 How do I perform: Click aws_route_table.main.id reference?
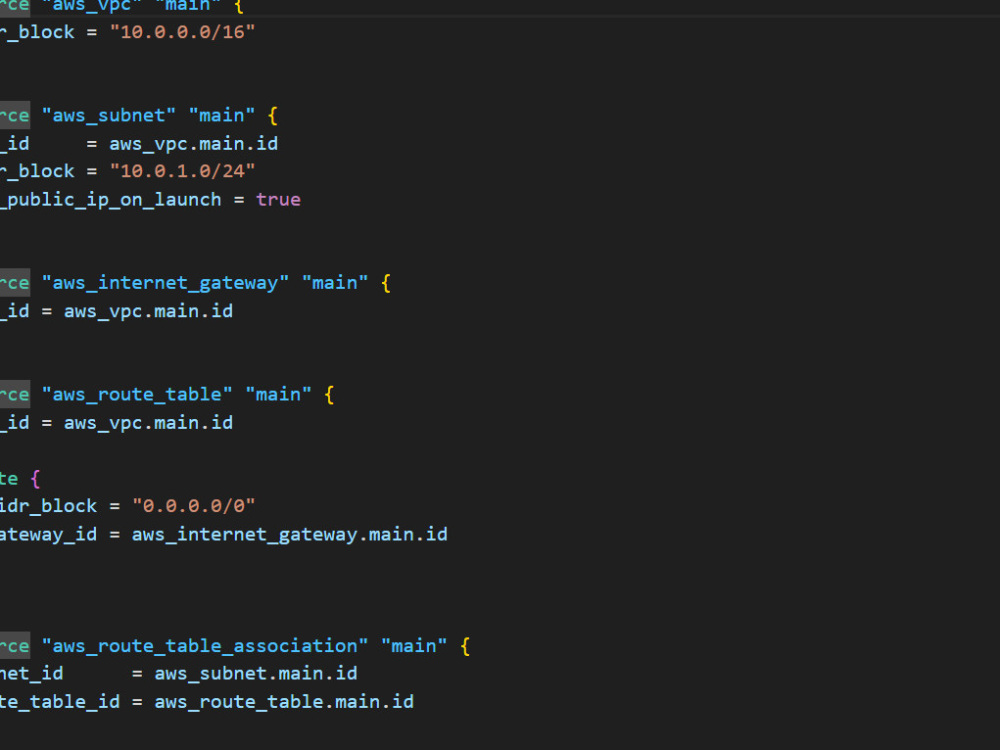[x=284, y=702]
